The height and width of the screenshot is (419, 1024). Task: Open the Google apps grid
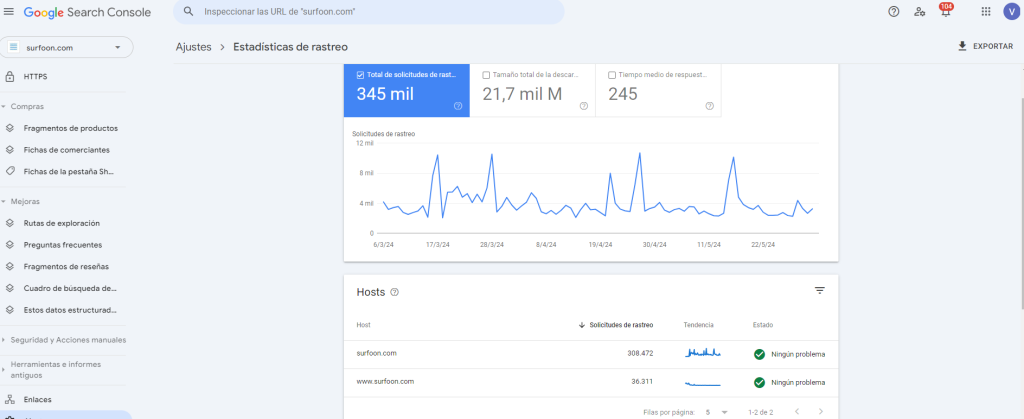pos(986,11)
